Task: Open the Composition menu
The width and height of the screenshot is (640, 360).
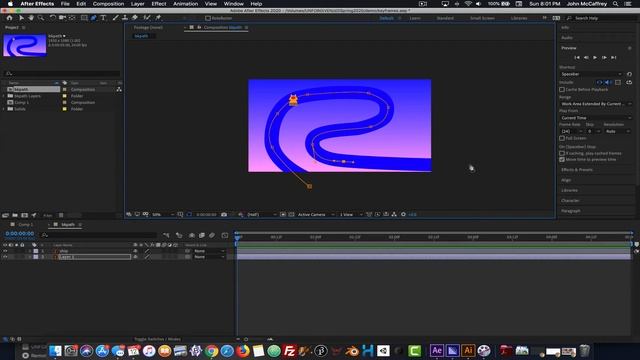Action: 108,4
